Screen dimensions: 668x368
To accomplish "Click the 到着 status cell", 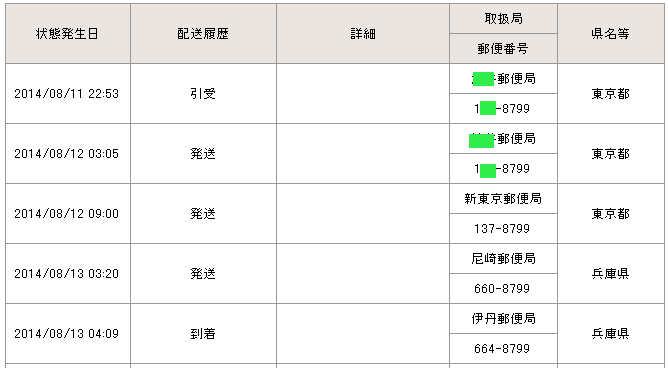I will click(203, 334).
